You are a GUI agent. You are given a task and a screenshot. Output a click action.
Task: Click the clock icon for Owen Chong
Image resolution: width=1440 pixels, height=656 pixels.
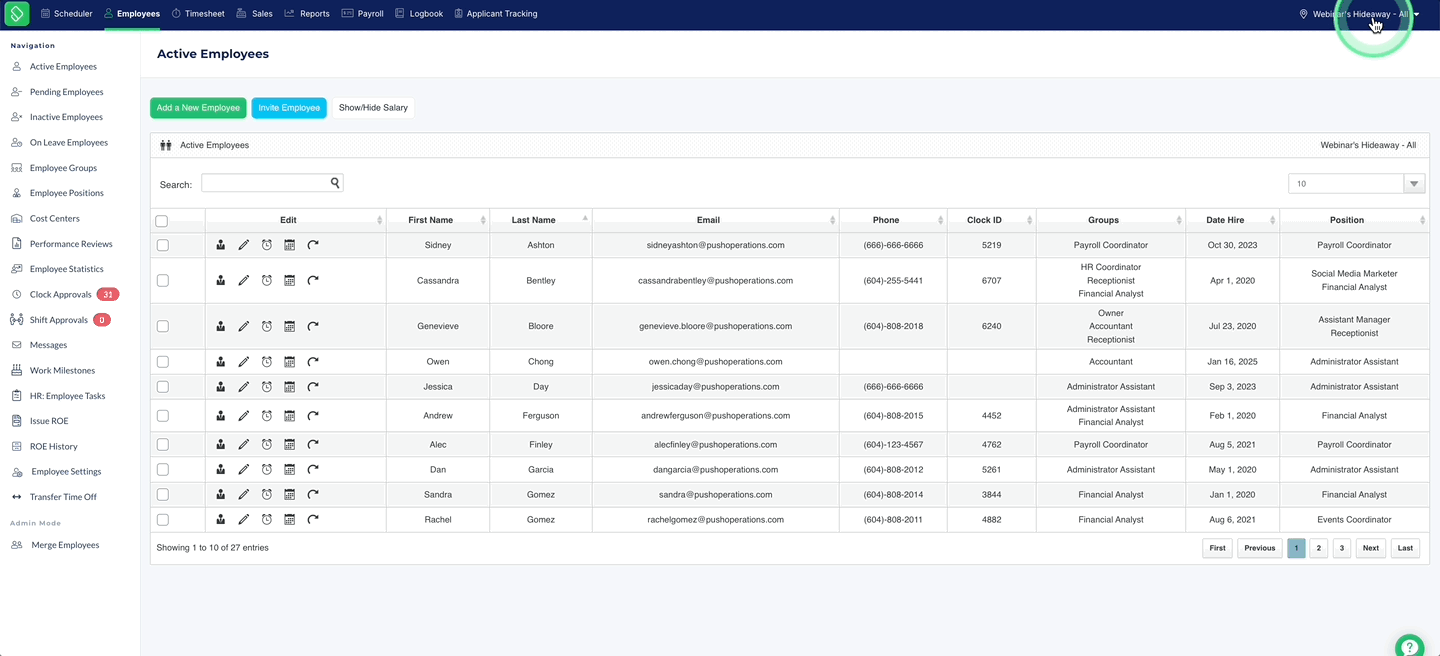click(267, 362)
